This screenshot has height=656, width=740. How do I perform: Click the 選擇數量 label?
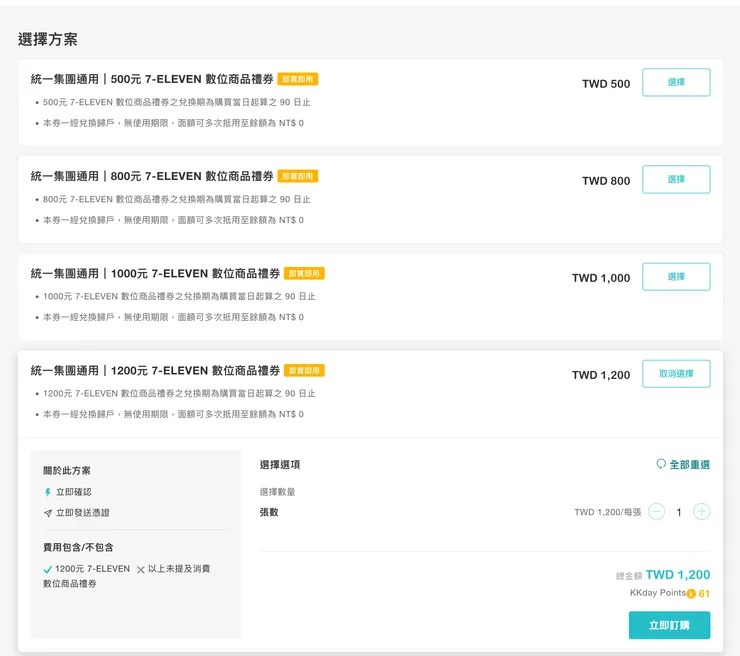[x=278, y=492]
